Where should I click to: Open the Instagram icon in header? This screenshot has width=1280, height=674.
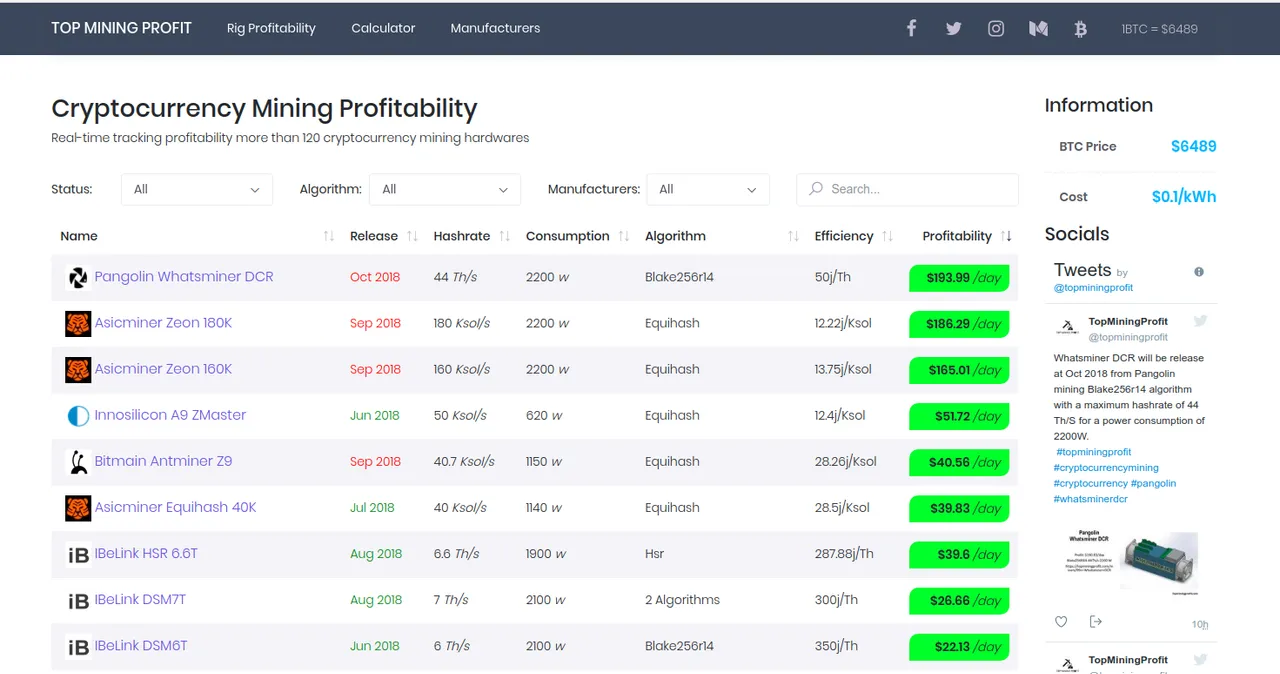pyautogui.click(x=996, y=28)
